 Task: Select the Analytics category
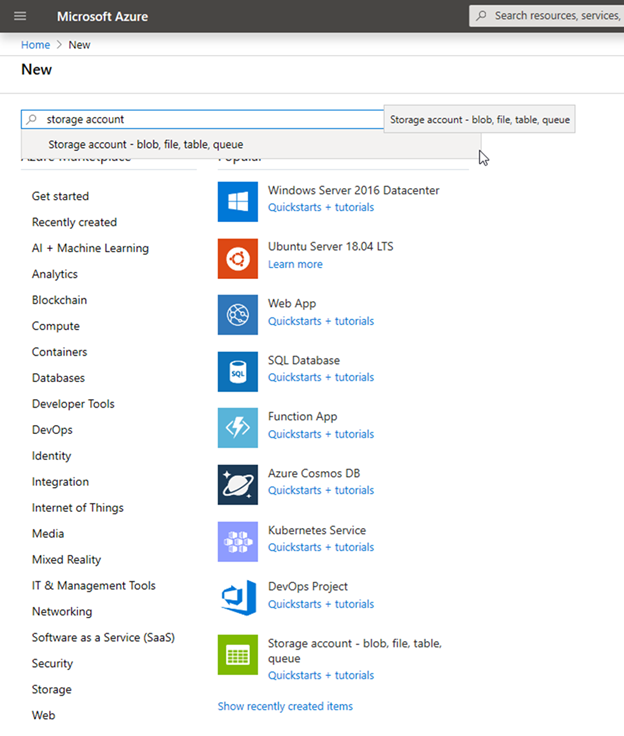pos(54,274)
